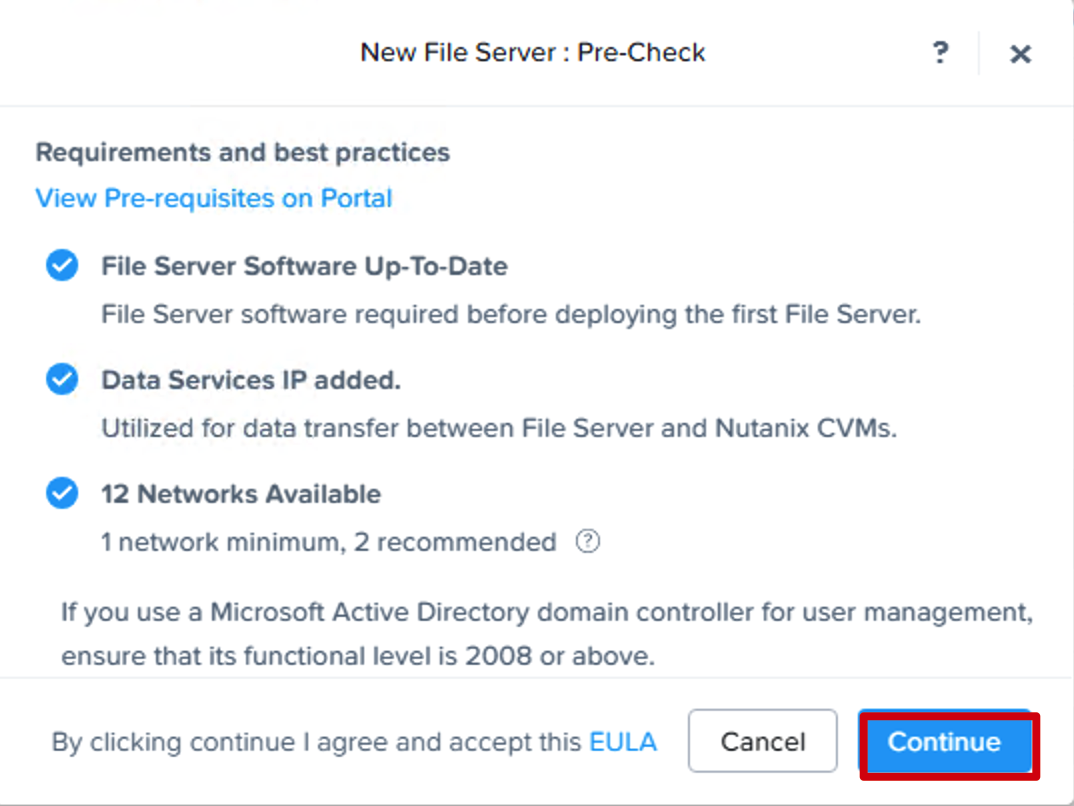1074x806 pixels.
Task: Click the Microsoft Active Directory note text
Action: [x=547, y=633]
